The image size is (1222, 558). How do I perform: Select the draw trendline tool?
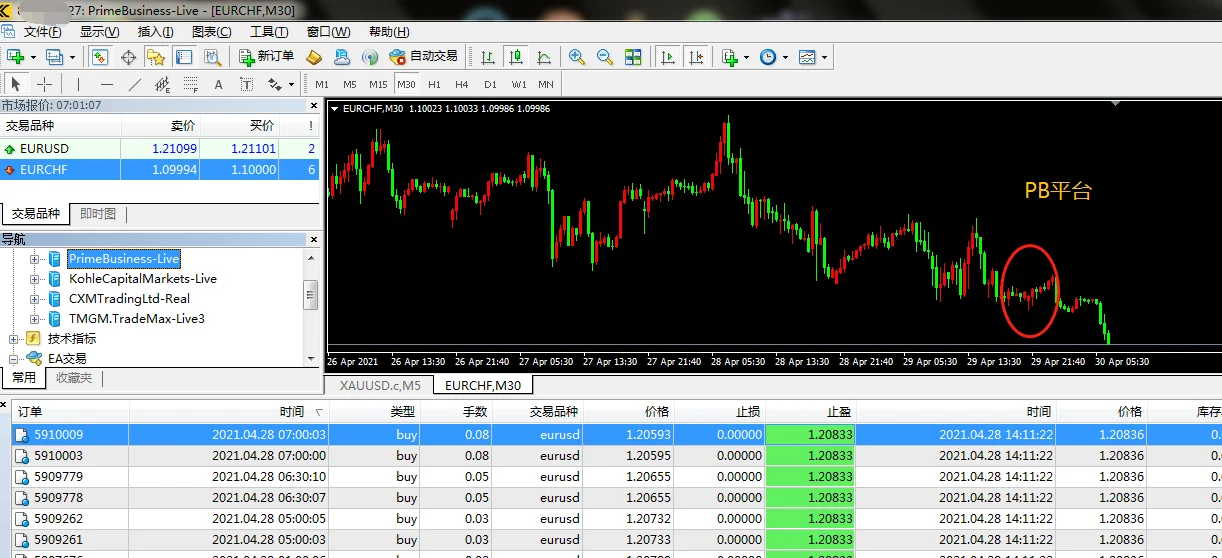click(x=135, y=84)
